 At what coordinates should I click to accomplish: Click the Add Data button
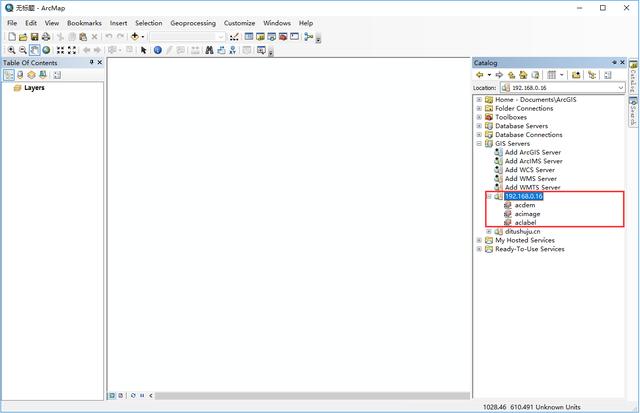point(135,37)
